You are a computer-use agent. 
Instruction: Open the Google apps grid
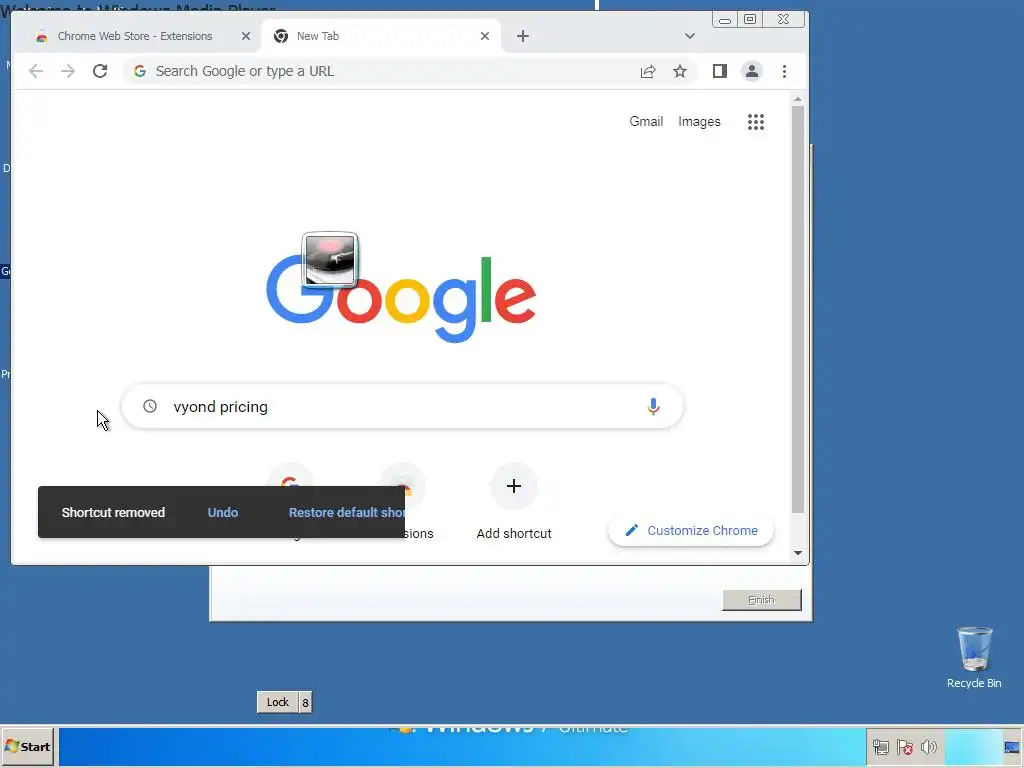click(756, 121)
